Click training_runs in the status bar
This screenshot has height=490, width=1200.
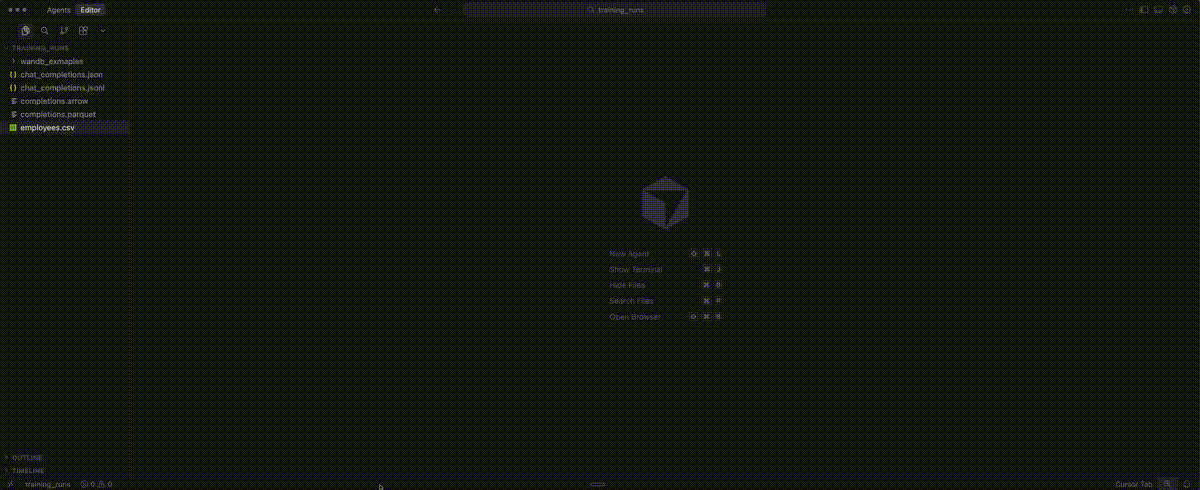coord(48,484)
